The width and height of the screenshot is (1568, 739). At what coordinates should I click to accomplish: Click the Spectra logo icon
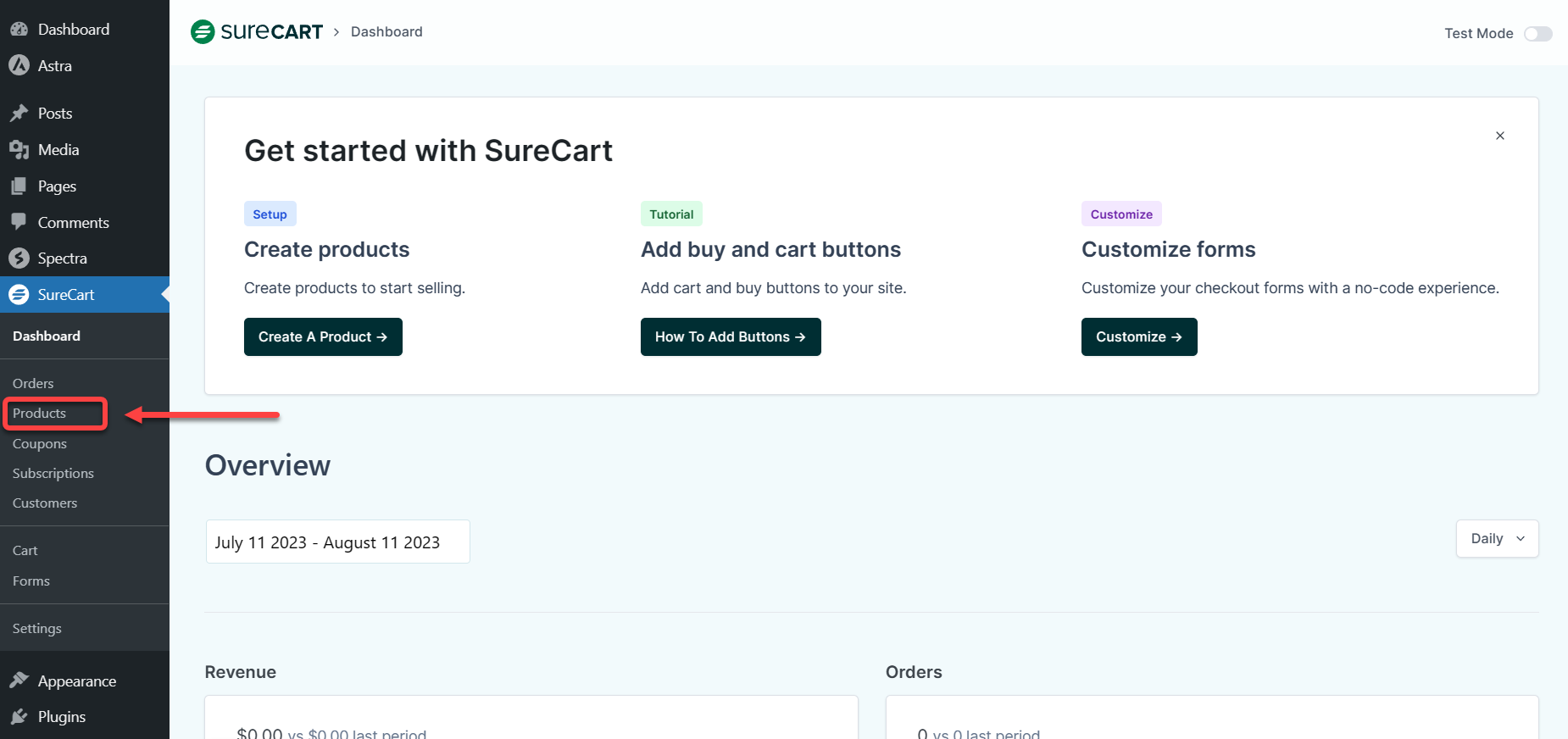click(19, 258)
